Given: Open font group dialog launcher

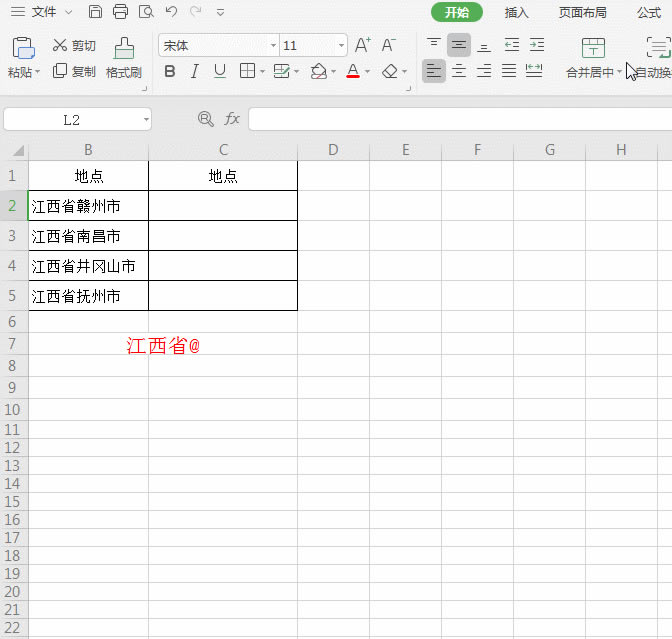Looking at the screenshot, I should 408,89.
